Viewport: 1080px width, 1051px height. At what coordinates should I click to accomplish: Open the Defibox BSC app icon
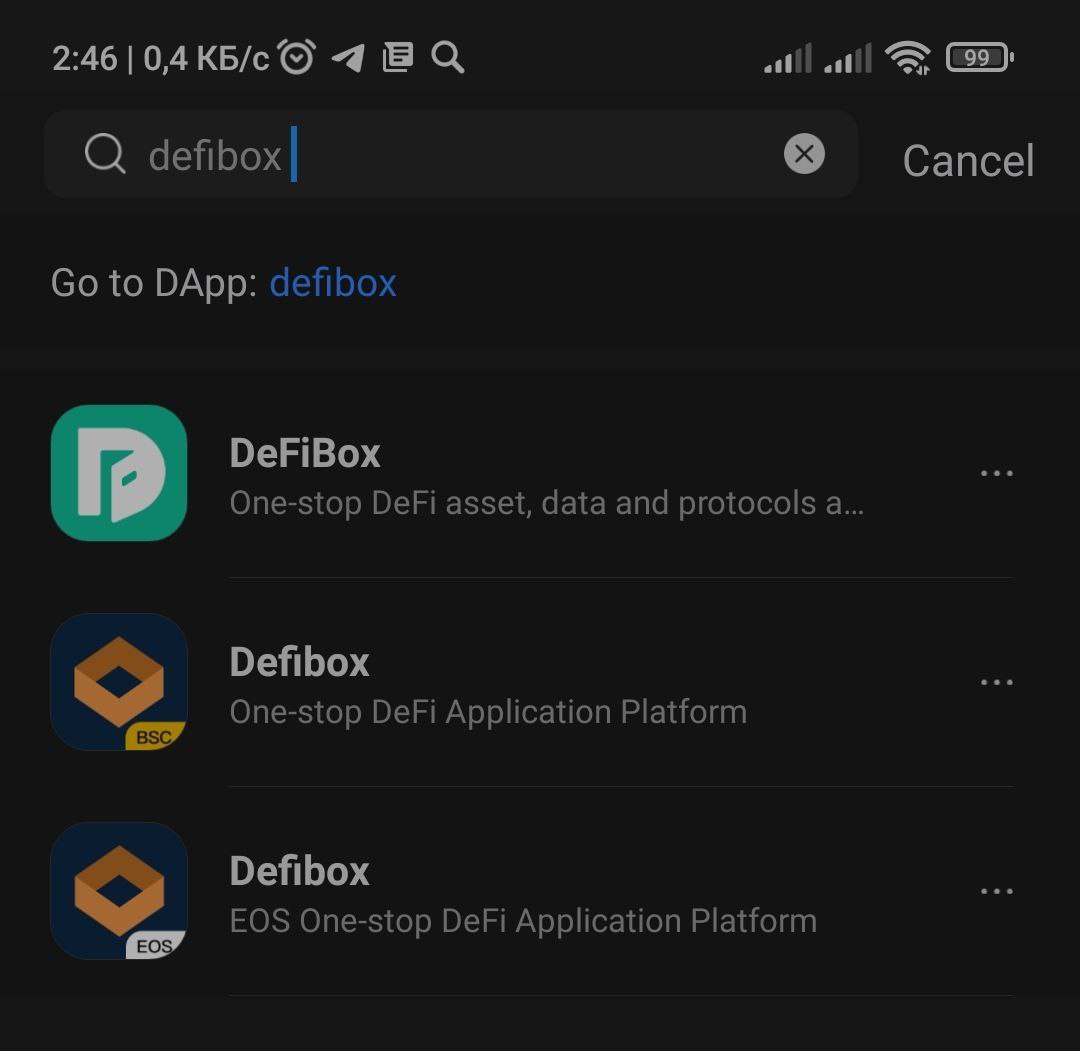(119, 682)
